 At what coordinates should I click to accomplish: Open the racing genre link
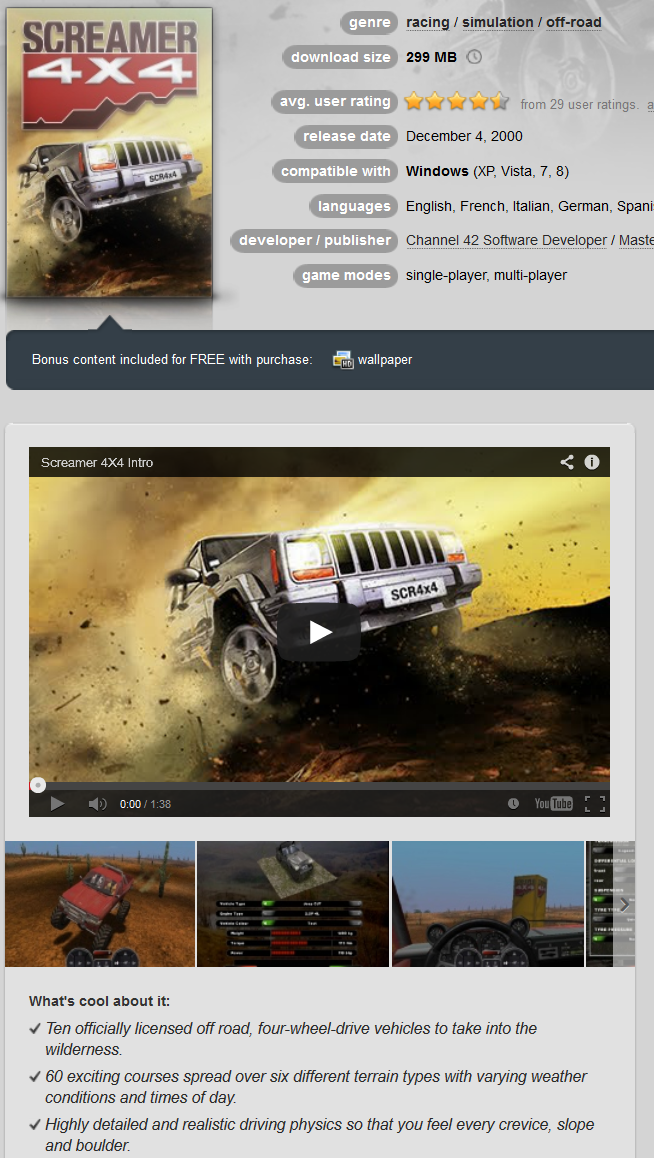pyautogui.click(x=427, y=22)
